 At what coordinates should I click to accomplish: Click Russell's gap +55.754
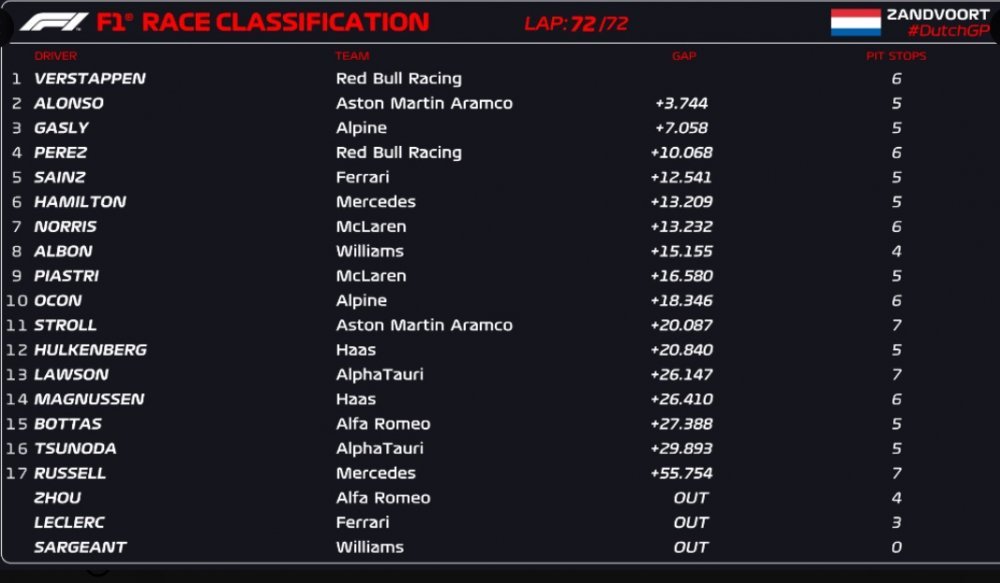point(681,473)
